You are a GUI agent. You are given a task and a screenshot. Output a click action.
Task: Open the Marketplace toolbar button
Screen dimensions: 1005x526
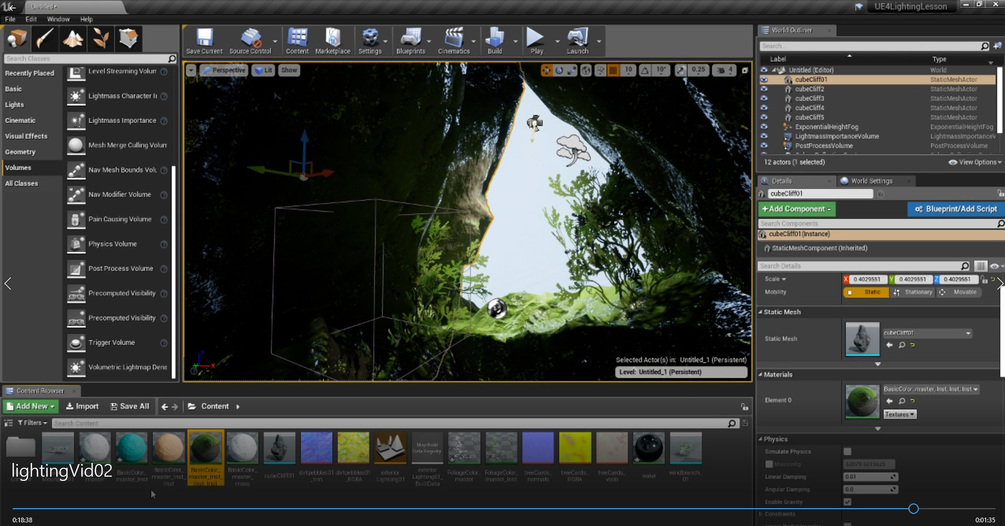[x=333, y=41]
